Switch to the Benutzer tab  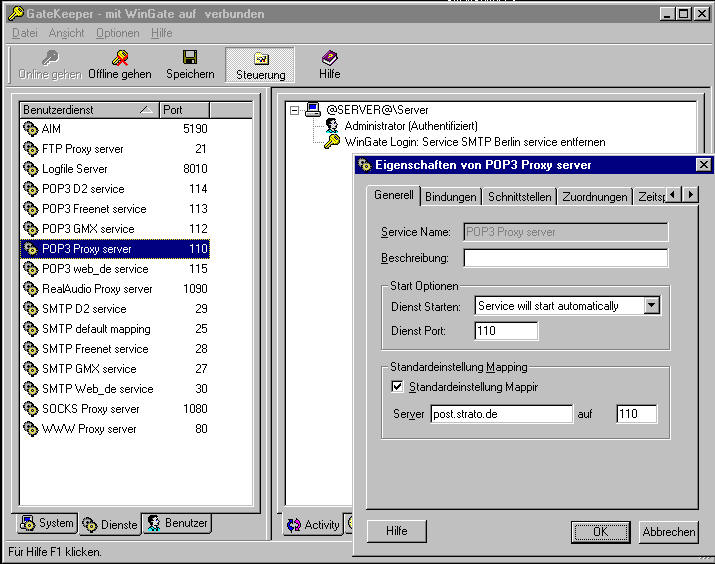pyautogui.click(x=177, y=523)
